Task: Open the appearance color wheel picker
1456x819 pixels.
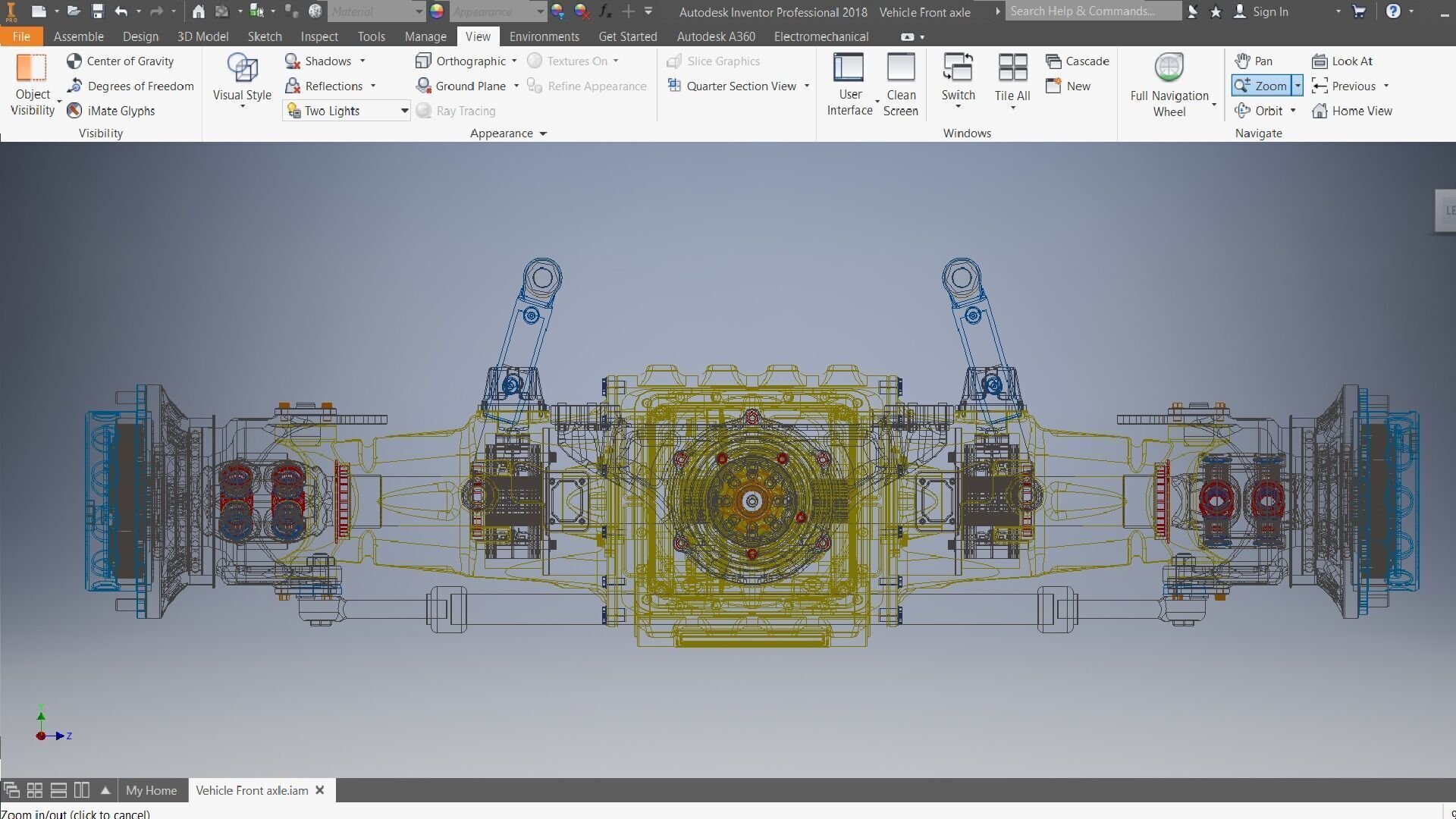Action: [437, 11]
